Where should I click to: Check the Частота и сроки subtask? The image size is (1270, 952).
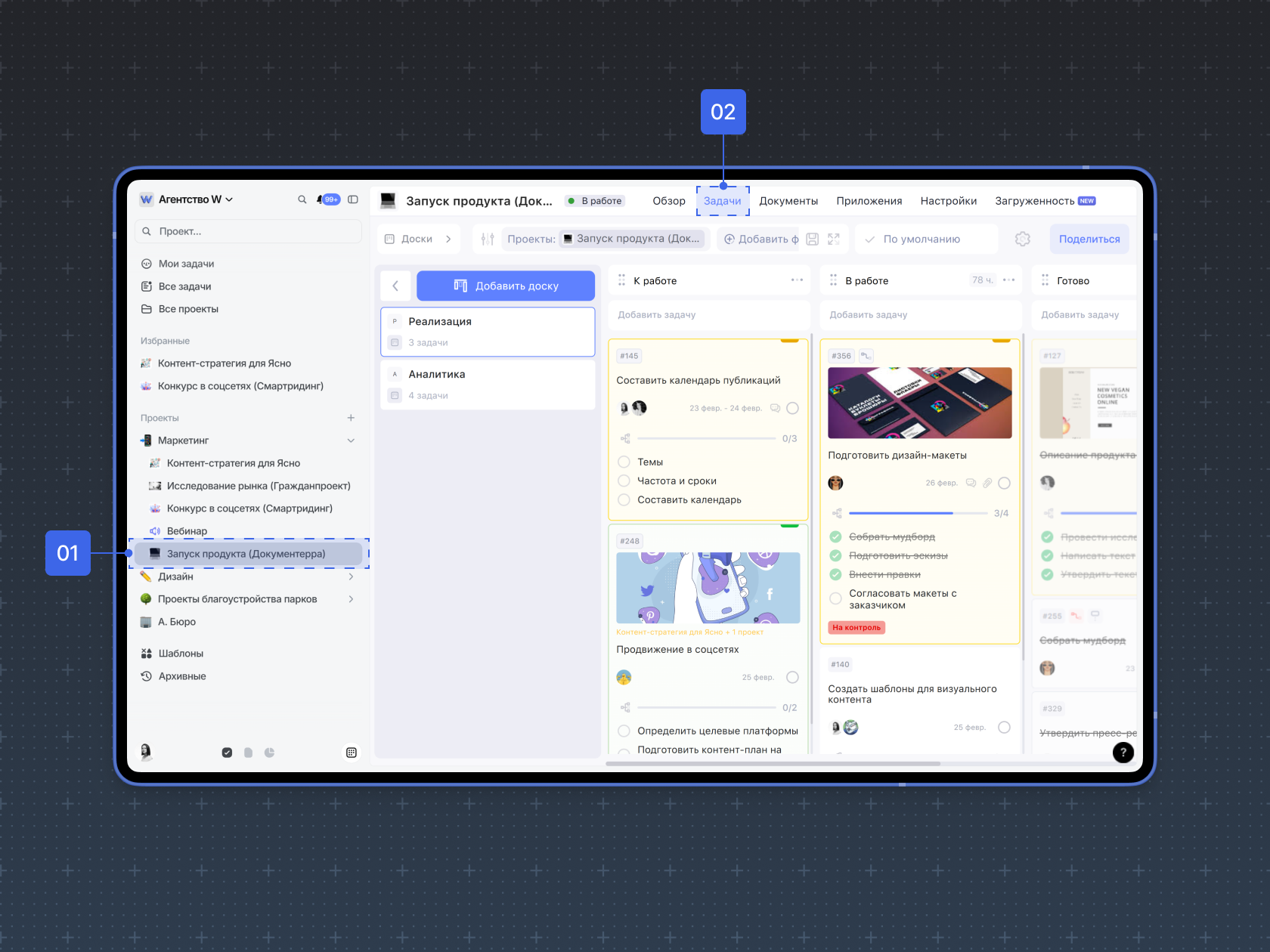click(x=624, y=481)
